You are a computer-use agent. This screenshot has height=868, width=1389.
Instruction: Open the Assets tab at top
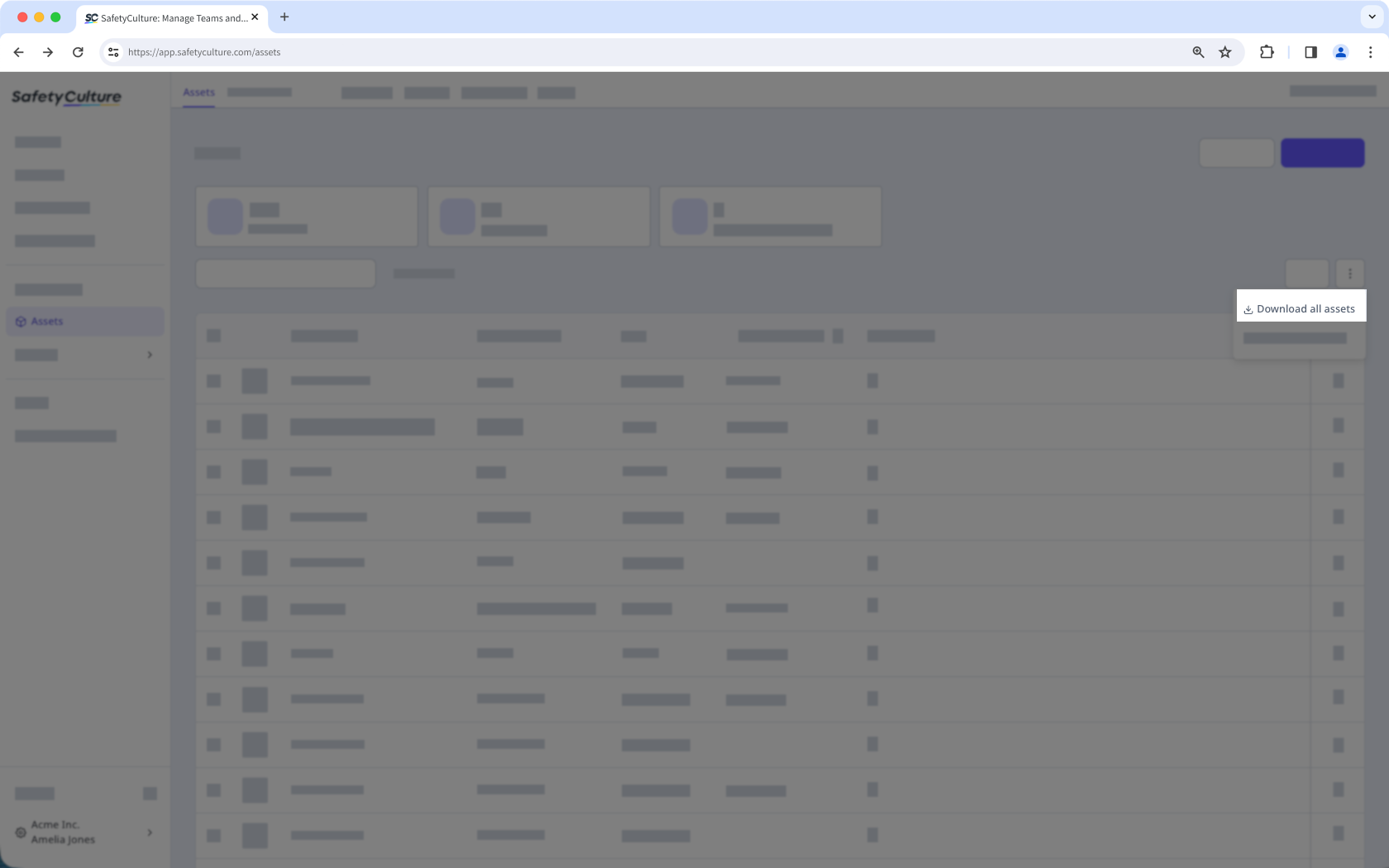(198, 93)
